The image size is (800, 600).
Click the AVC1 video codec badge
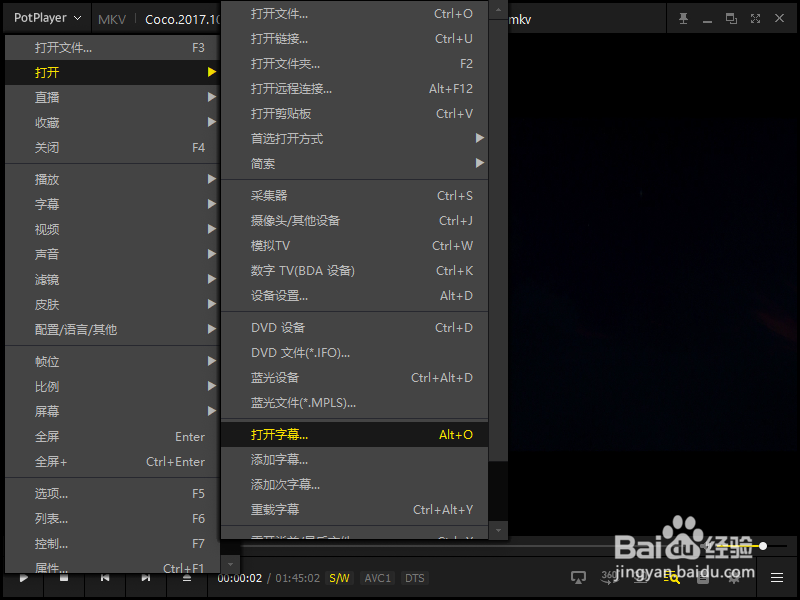(378, 578)
